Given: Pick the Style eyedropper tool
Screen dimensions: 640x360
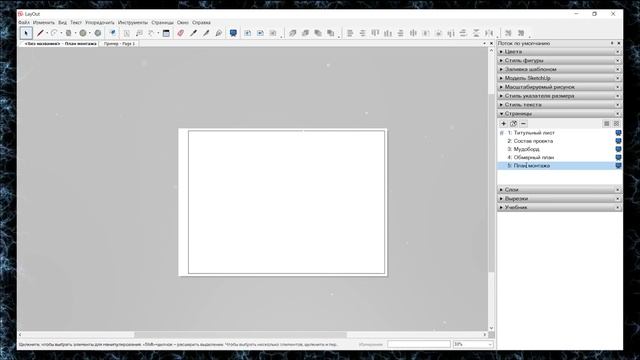Looking at the screenshot, I should coord(193,33).
